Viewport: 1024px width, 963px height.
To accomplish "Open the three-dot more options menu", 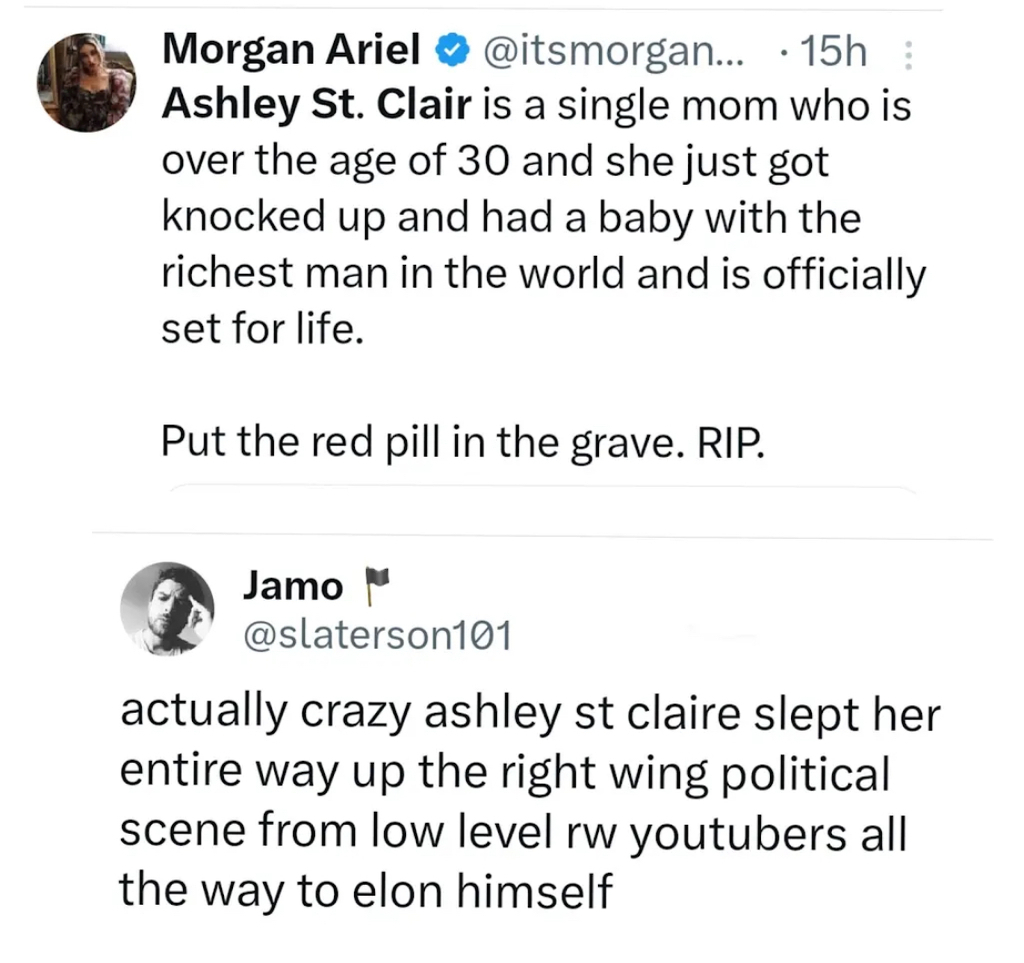I will coord(907,50).
